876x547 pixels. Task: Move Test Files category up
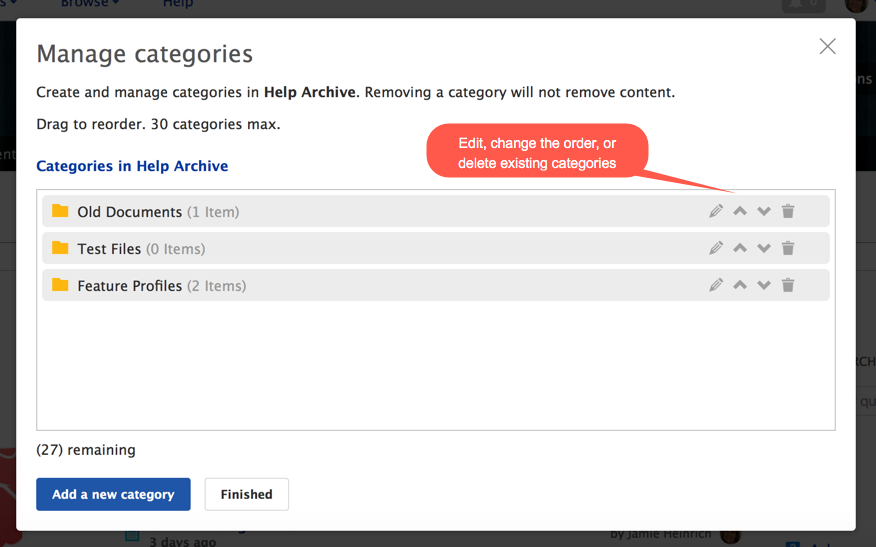coord(740,248)
